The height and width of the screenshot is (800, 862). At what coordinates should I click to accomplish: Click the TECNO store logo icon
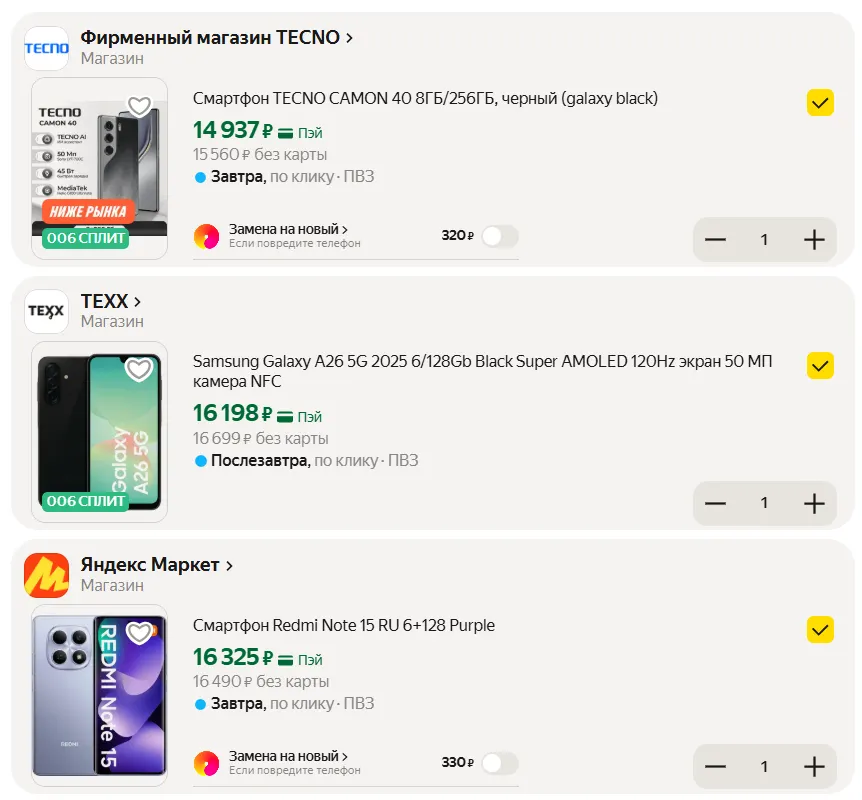coord(46,48)
